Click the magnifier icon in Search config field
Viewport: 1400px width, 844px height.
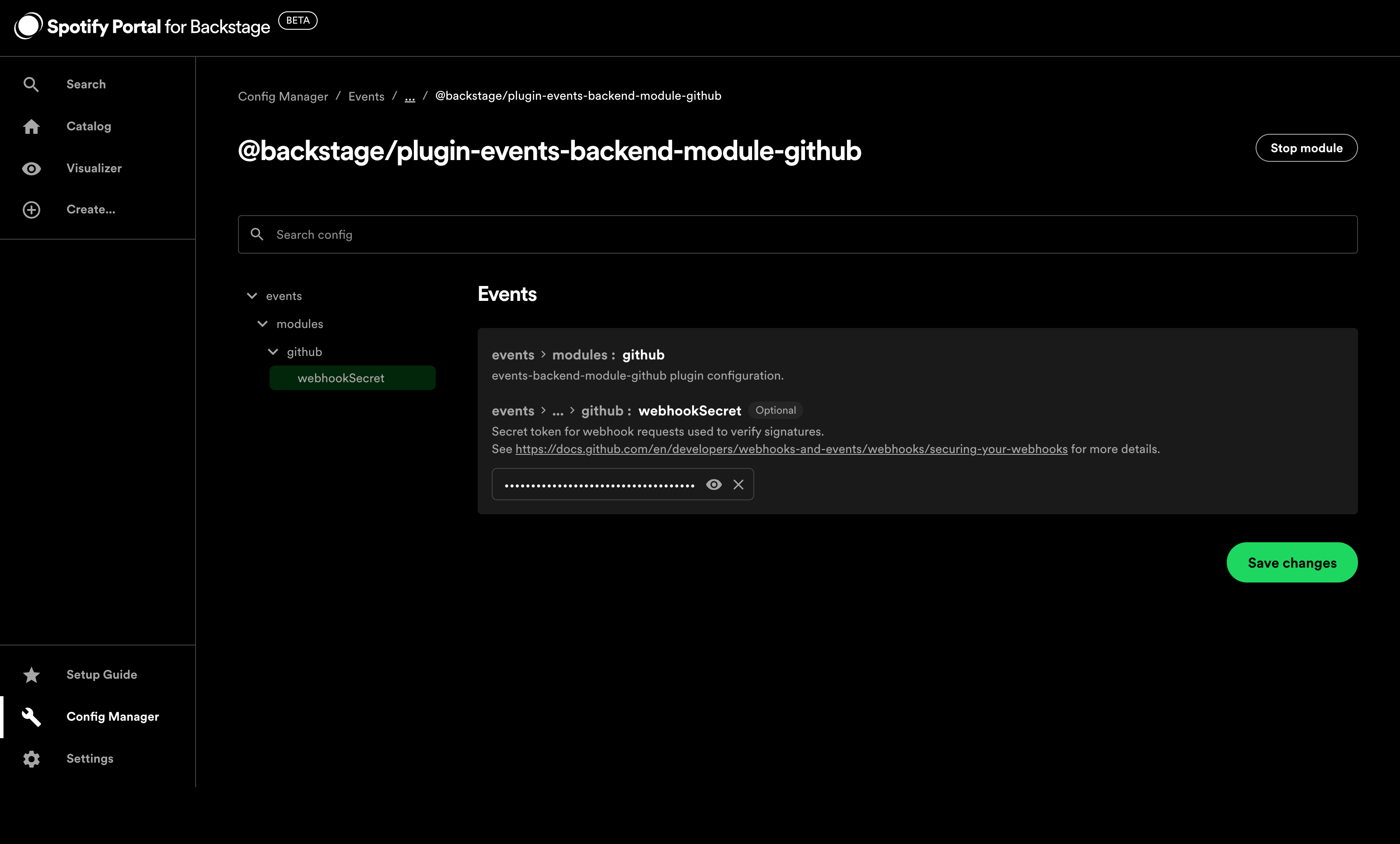click(x=257, y=234)
